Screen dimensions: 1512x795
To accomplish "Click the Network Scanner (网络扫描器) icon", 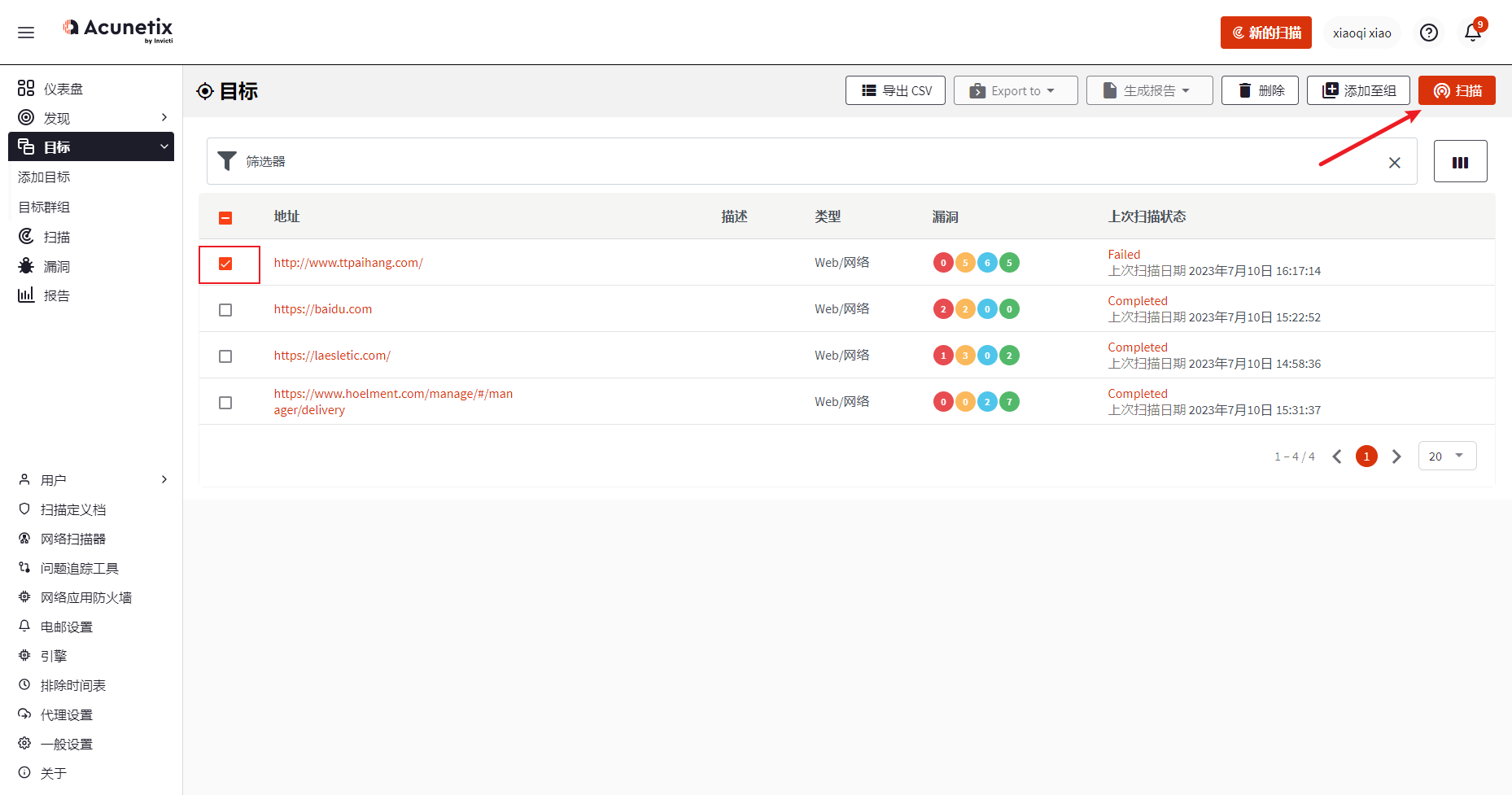I will (x=24, y=538).
